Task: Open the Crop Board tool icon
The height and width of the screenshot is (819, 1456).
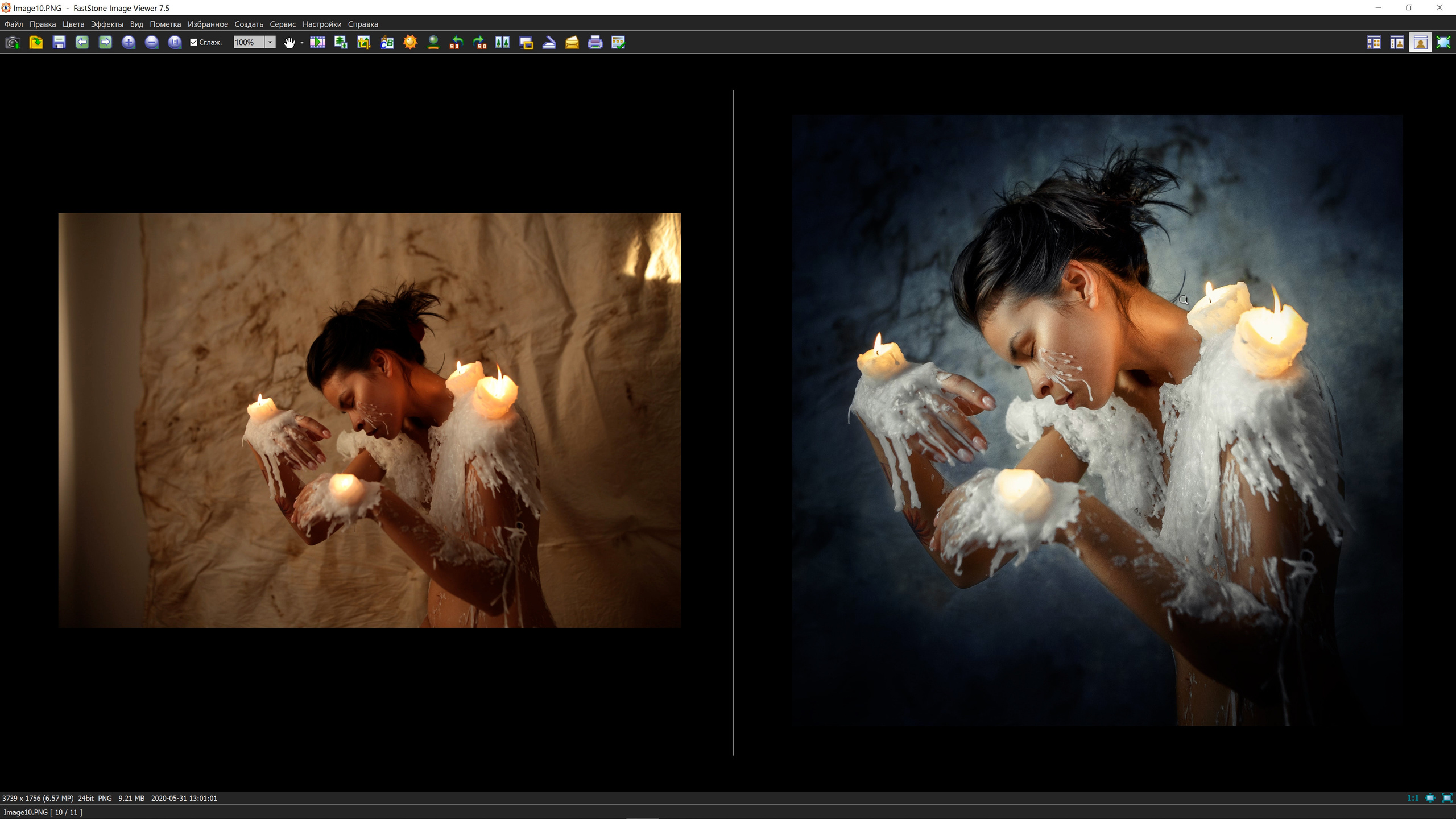Action: [x=363, y=43]
